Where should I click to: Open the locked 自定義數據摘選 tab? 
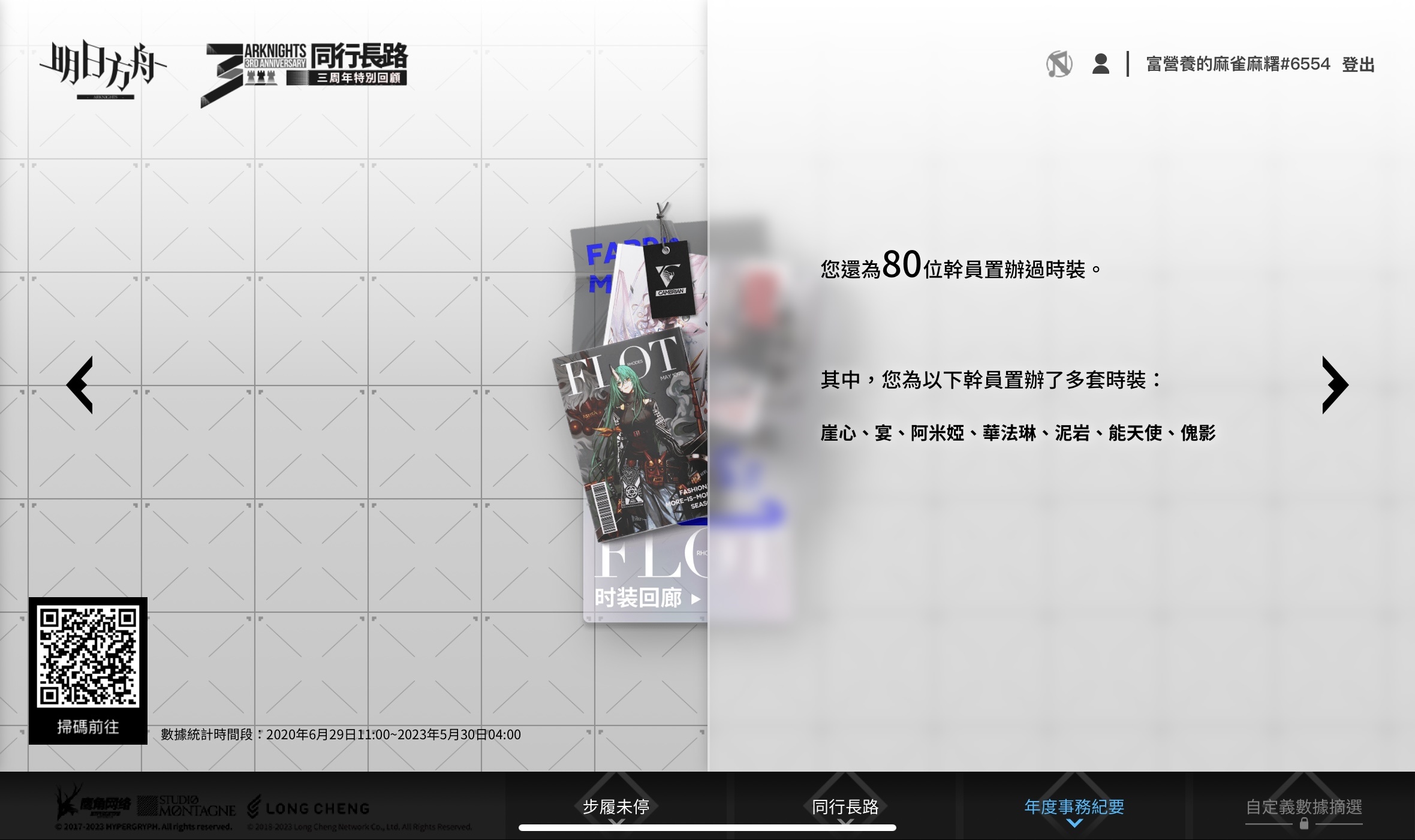point(1303,806)
